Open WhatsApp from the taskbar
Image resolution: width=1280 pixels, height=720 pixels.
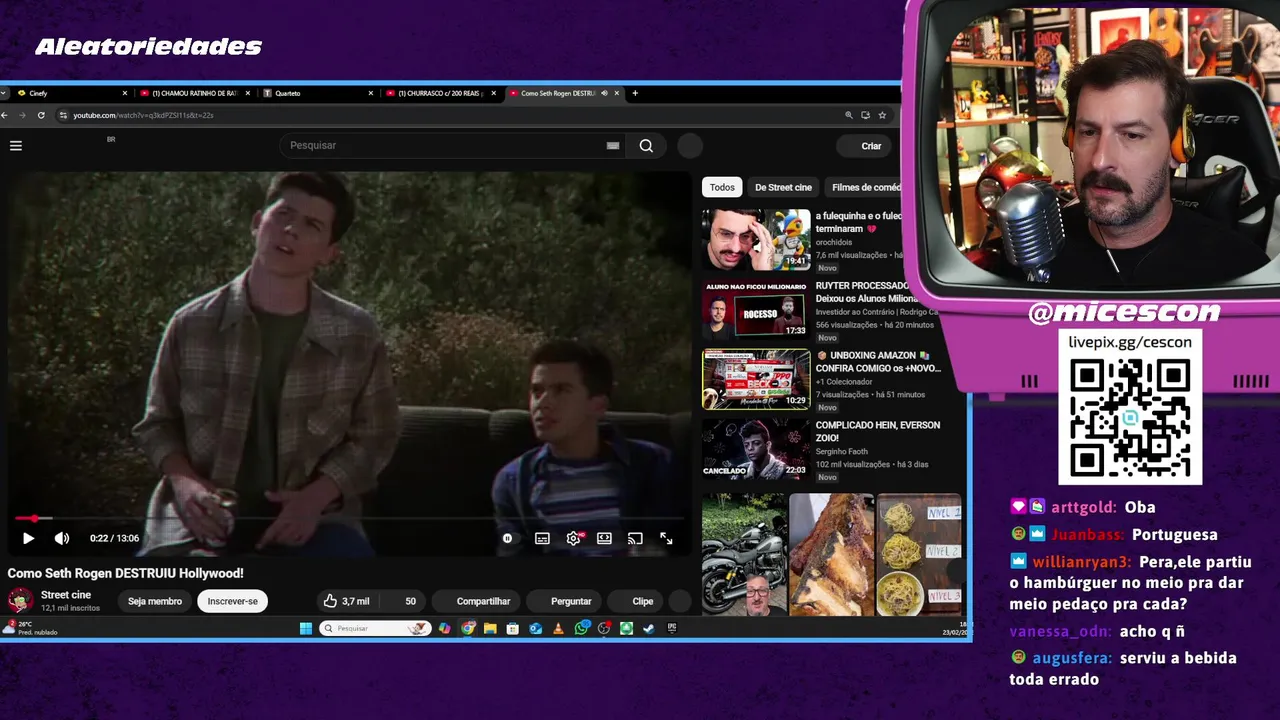click(581, 628)
